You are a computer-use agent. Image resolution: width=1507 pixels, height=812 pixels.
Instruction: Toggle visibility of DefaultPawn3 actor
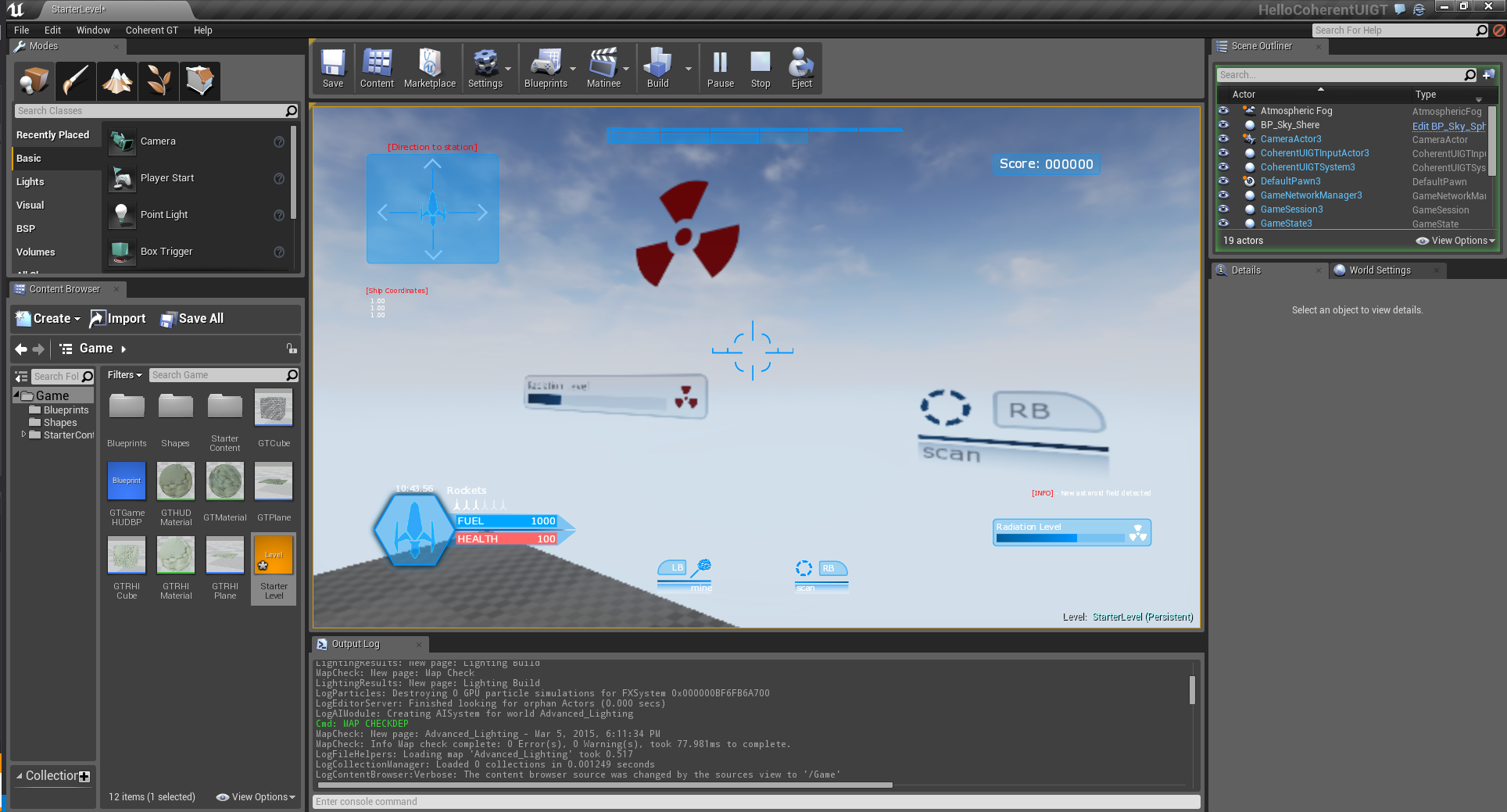tap(1223, 181)
